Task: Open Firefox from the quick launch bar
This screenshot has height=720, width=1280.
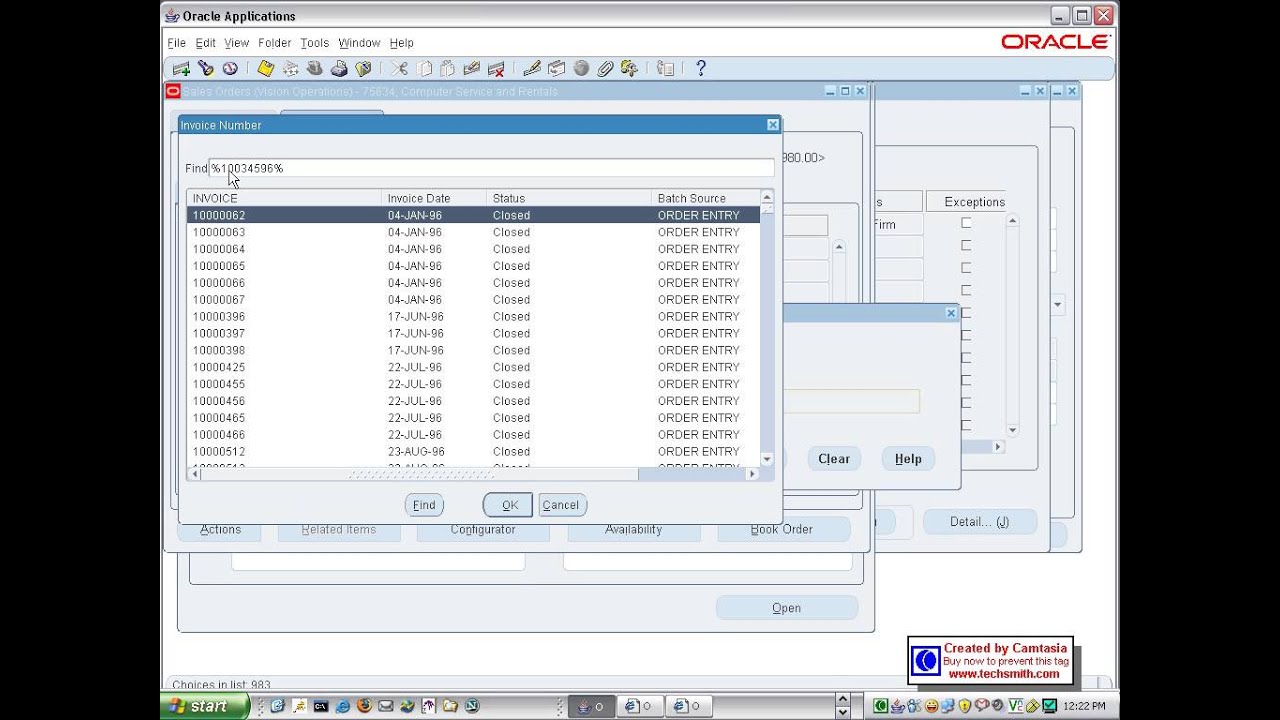Action: click(364, 706)
